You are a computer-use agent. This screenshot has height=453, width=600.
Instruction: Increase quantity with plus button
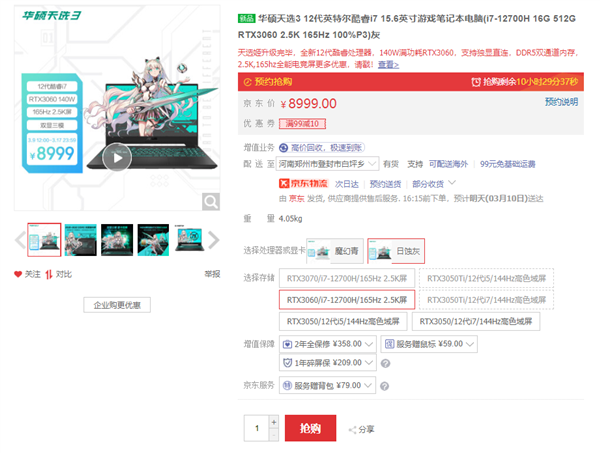click(274, 422)
